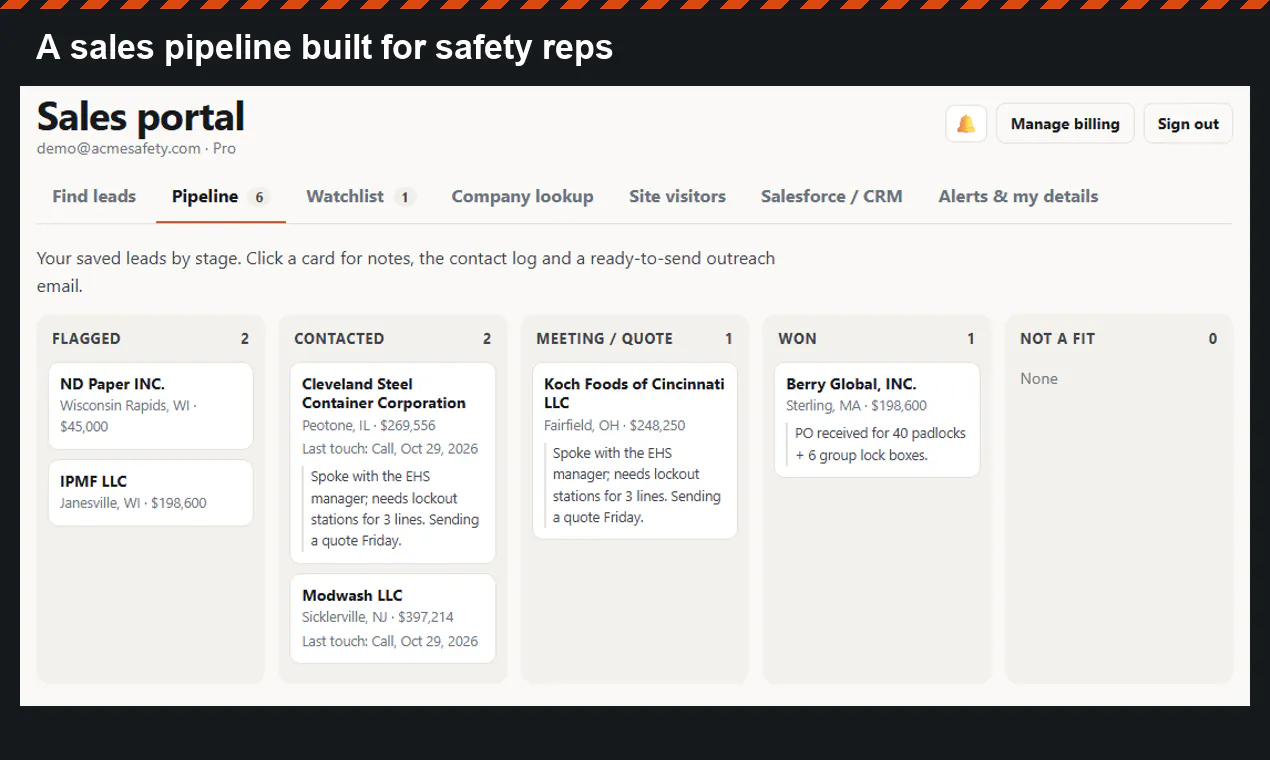Click Modwash 'Last touch: Call, Oct 29, 2026'
Viewport: 1270px width, 760px height.
(x=390, y=641)
